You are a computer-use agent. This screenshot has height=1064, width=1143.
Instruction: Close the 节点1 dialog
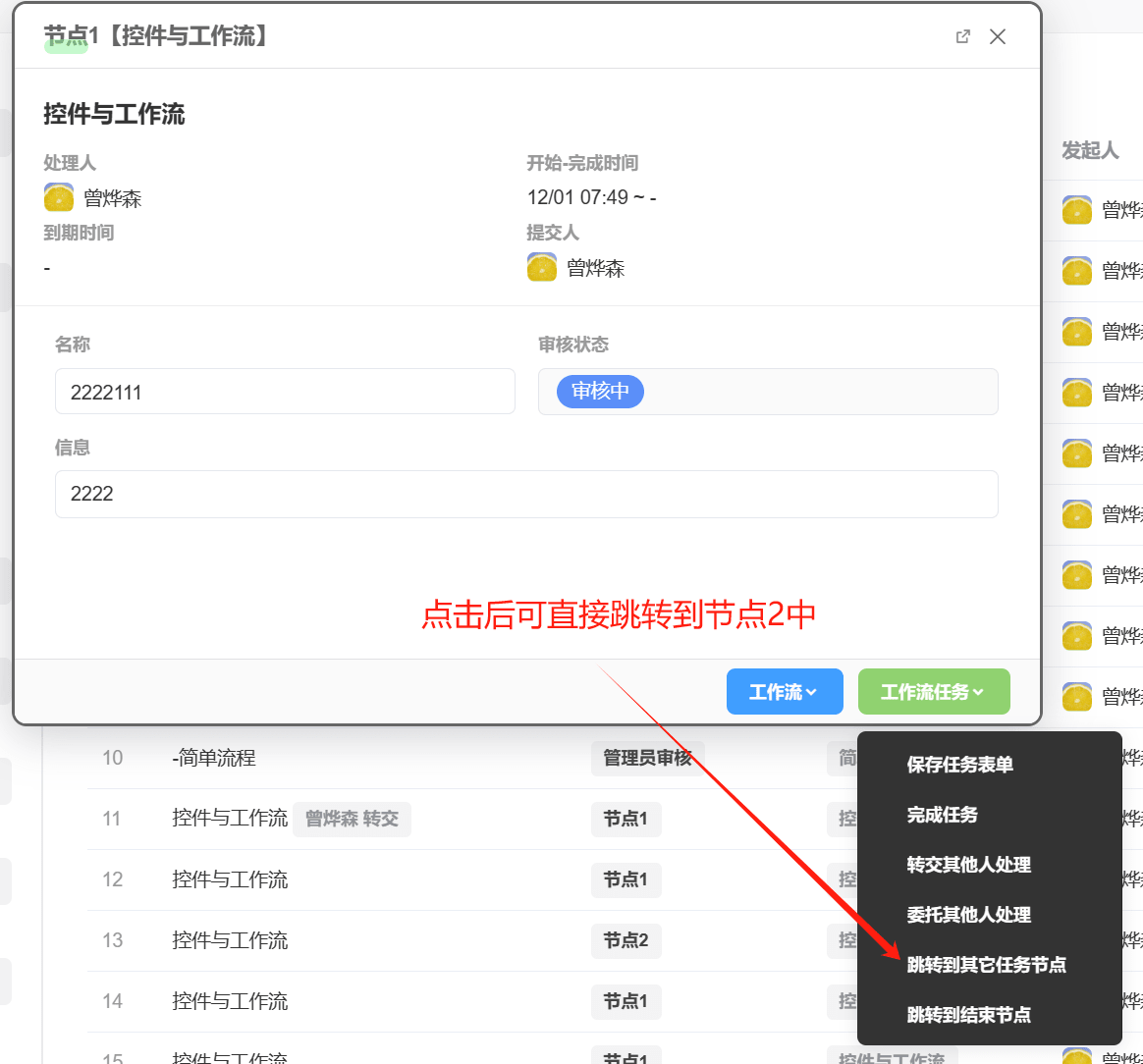tap(998, 36)
